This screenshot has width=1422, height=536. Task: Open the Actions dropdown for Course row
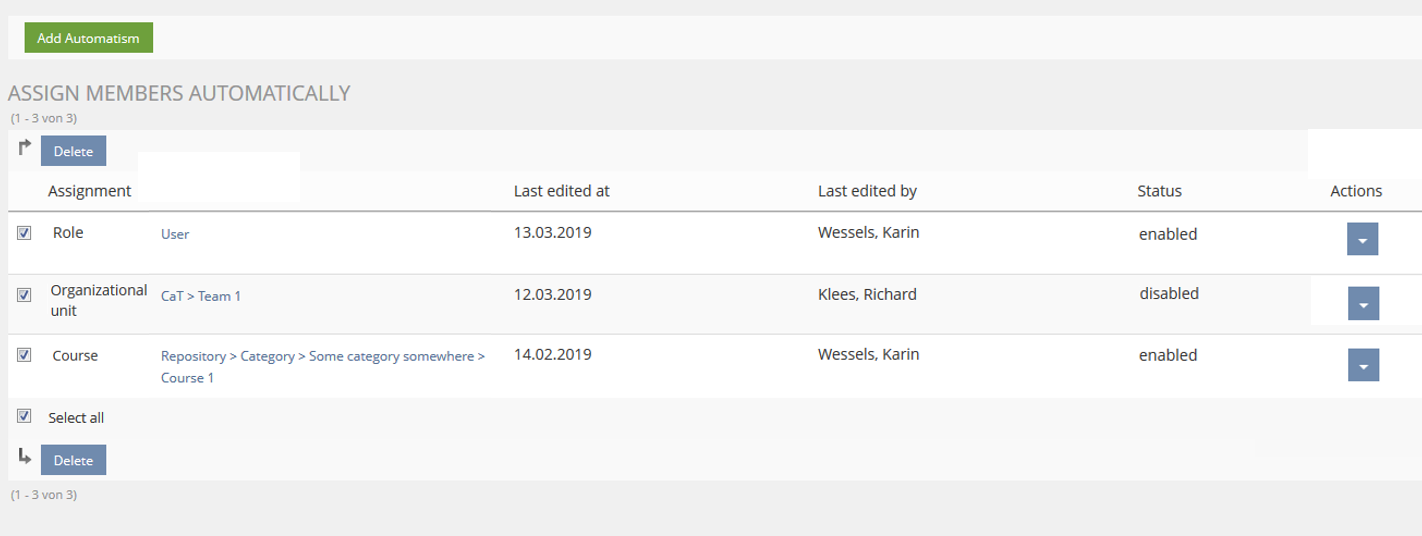[x=1362, y=365]
